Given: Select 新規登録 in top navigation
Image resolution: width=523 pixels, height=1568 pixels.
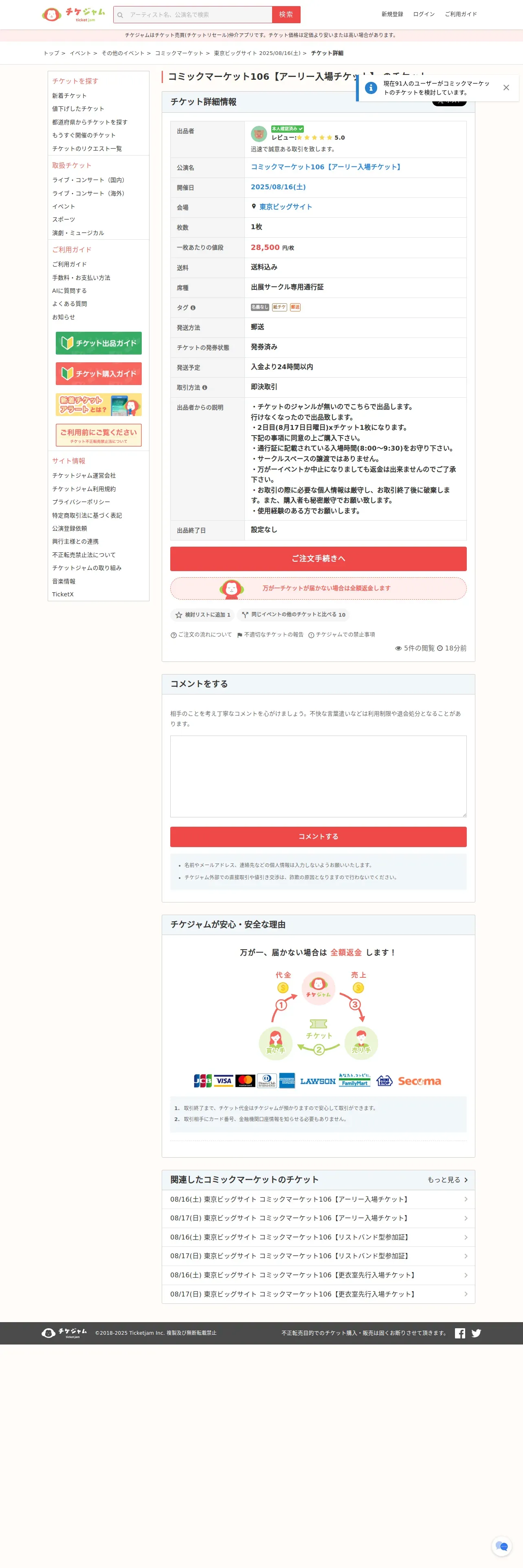Looking at the screenshot, I should point(392,14).
